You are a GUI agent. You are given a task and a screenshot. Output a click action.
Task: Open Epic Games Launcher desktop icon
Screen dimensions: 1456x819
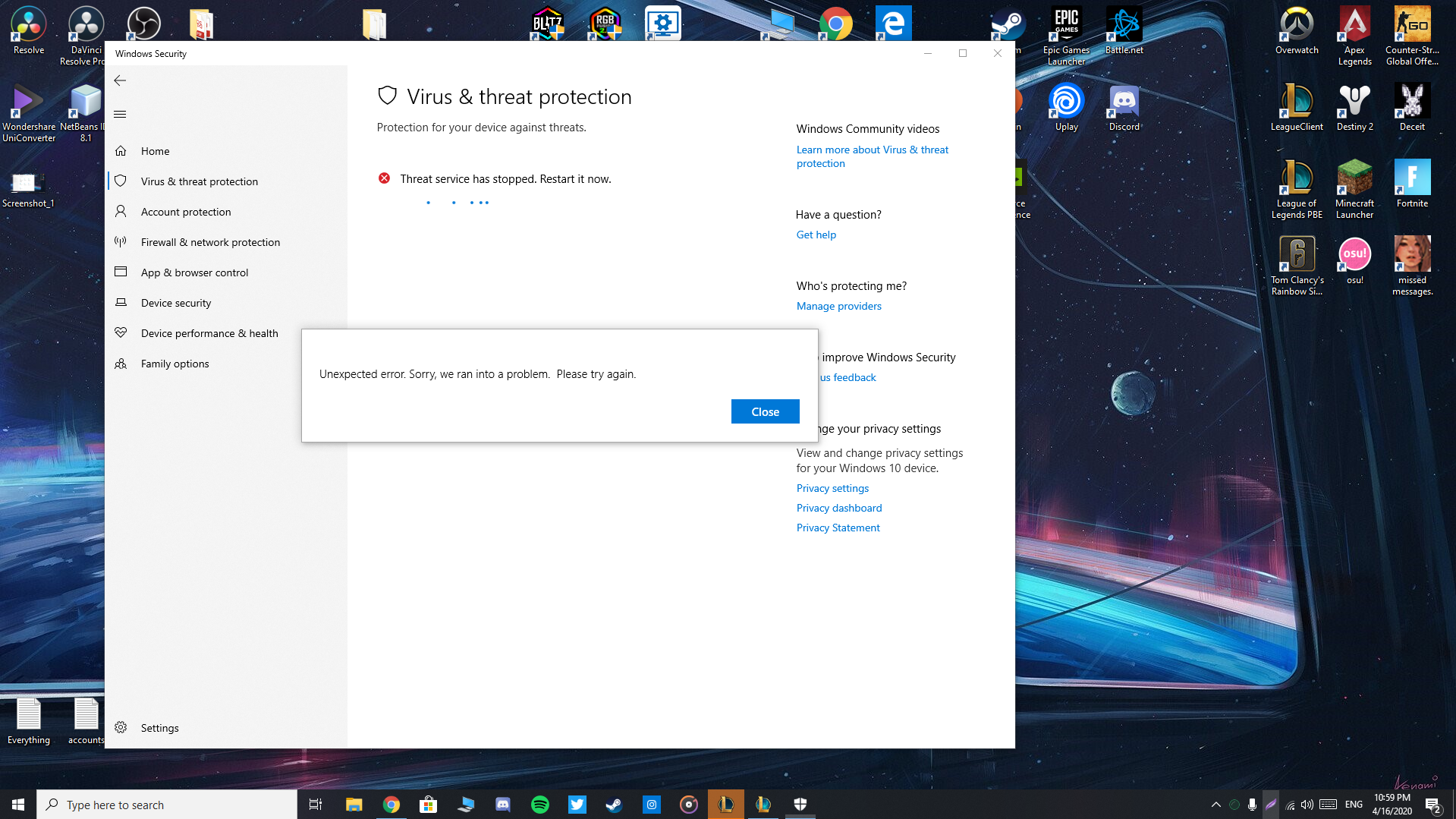pos(1066,36)
